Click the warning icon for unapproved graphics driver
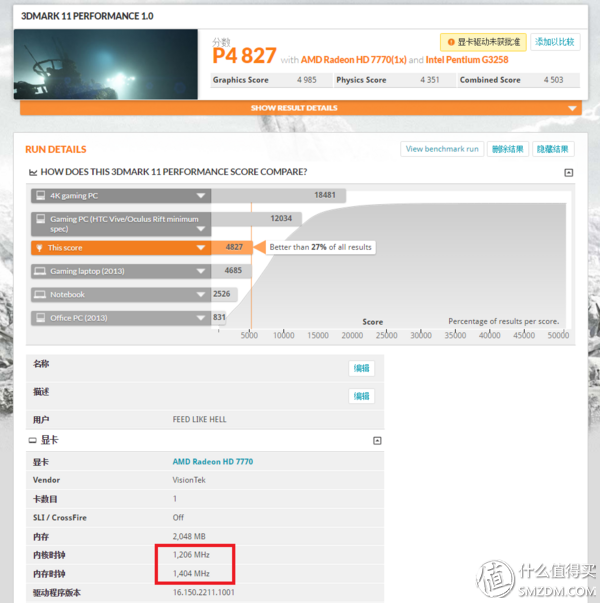600x603 pixels. coord(449,42)
